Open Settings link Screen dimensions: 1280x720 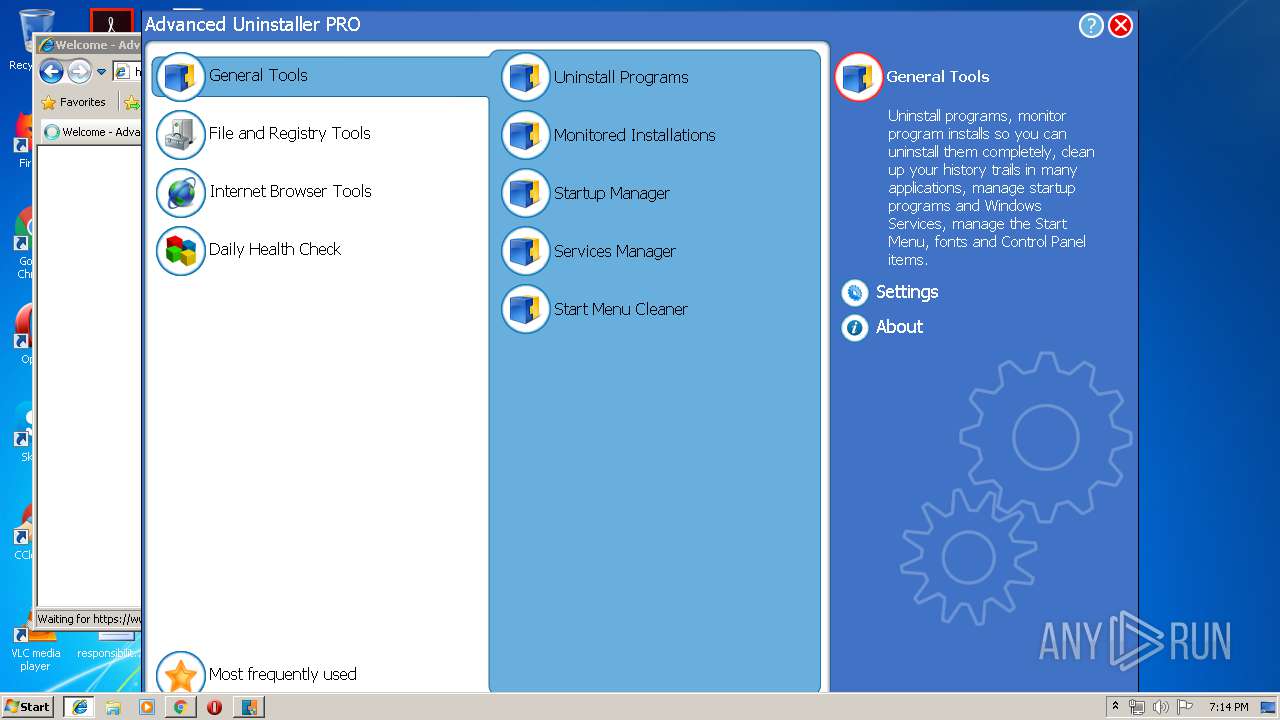[907, 292]
